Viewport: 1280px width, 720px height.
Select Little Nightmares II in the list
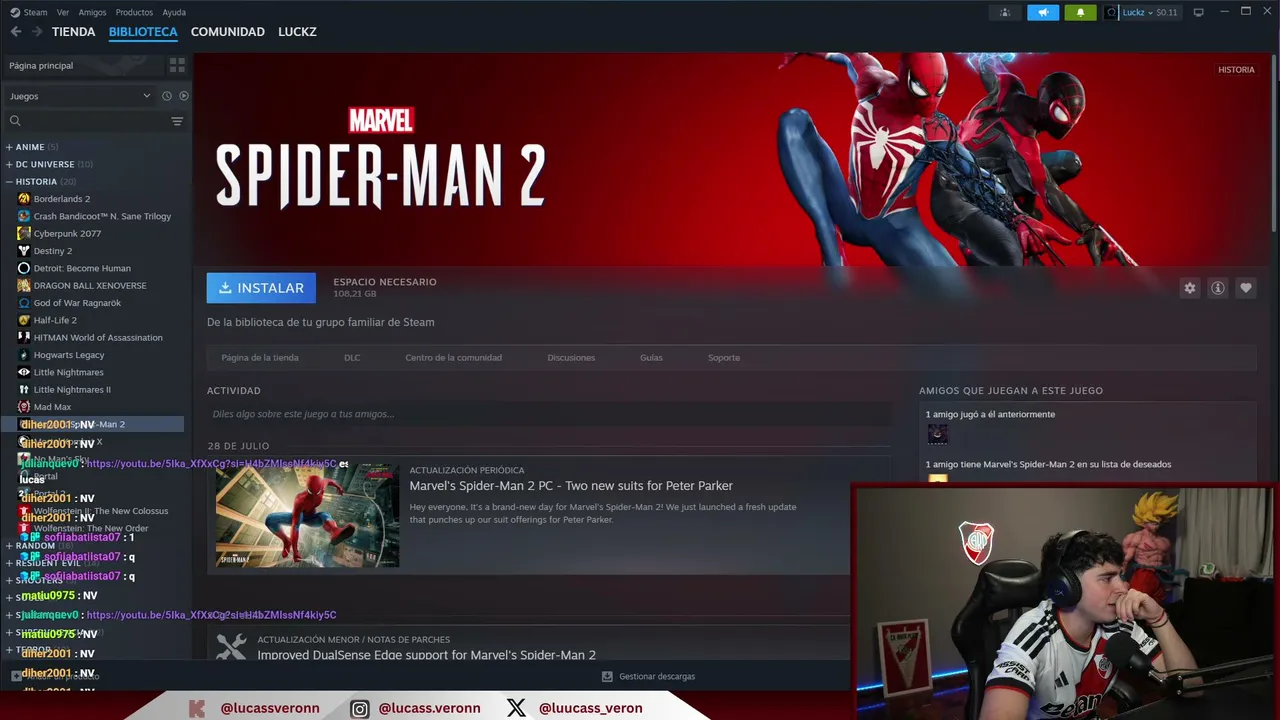pyautogui.click(x=72, y=390)
